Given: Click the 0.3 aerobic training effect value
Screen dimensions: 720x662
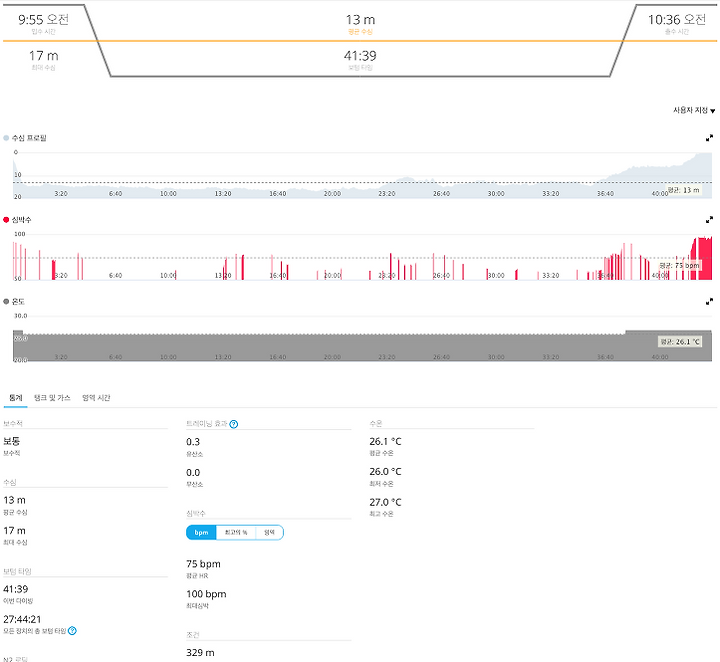Looking at the screenshot, I should [193, 442].
